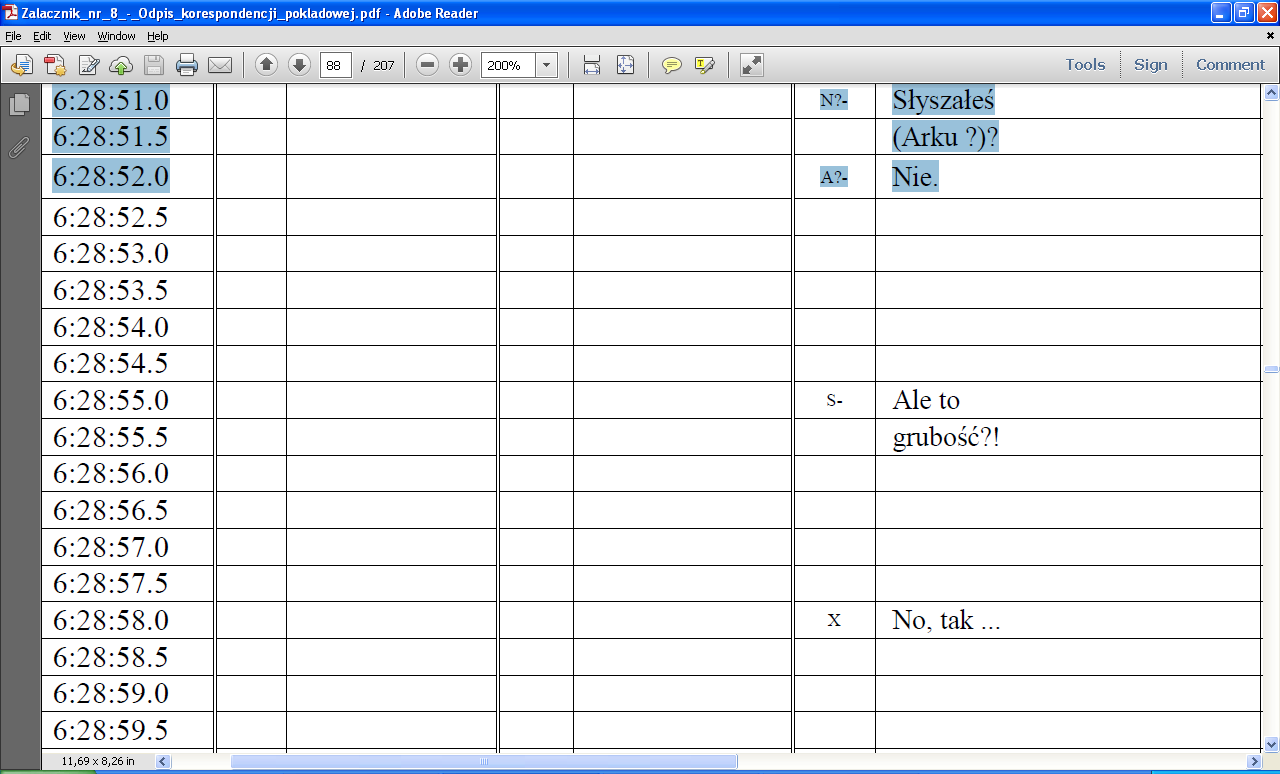Show the Attachments paperclip panel

[x=19, y=148]
